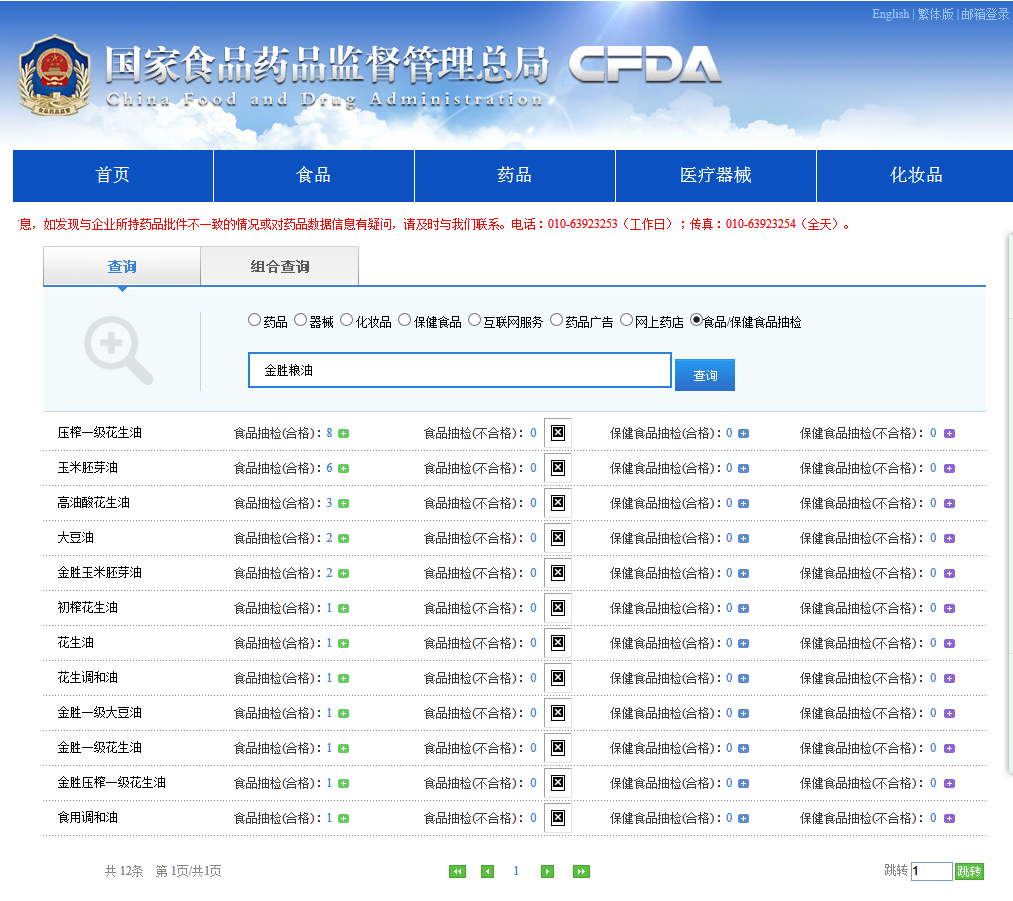Click the X box icon in 高油酸花生油 row
1013x901 pixels.
tap(558, 502)
